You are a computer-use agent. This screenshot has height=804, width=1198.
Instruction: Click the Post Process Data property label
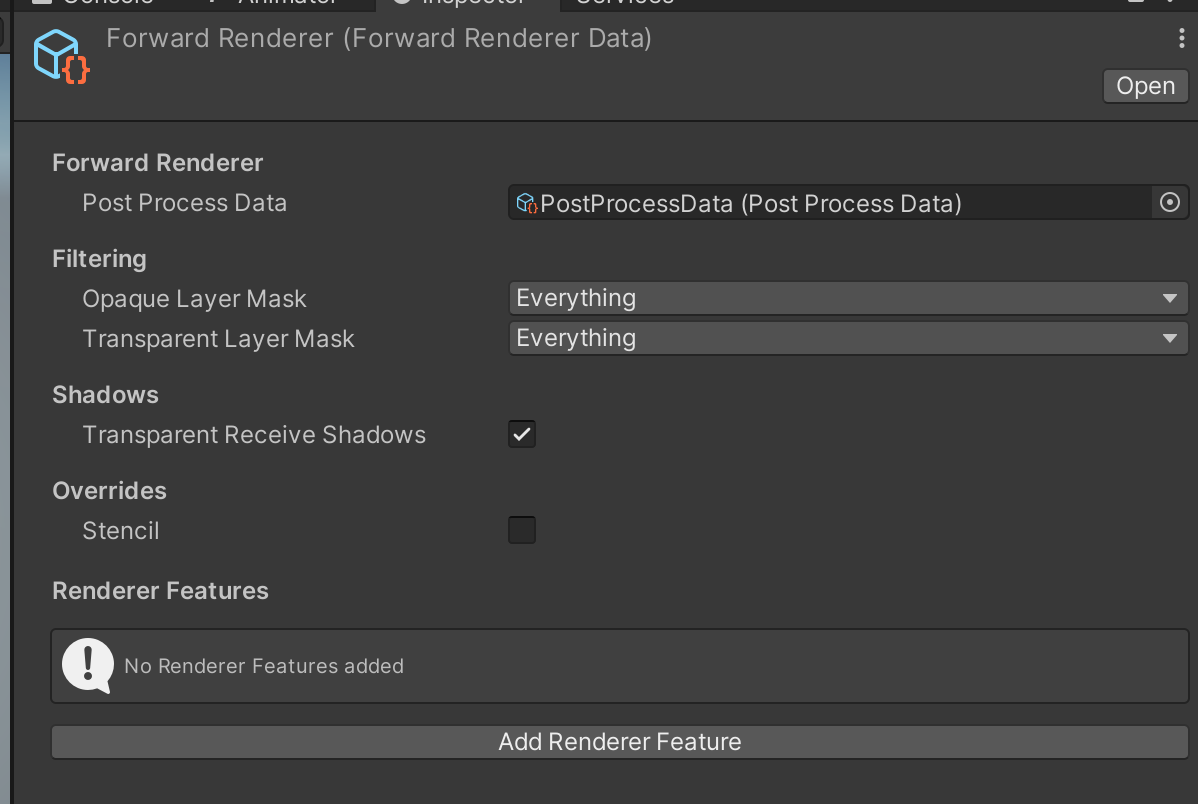[185, 203]
